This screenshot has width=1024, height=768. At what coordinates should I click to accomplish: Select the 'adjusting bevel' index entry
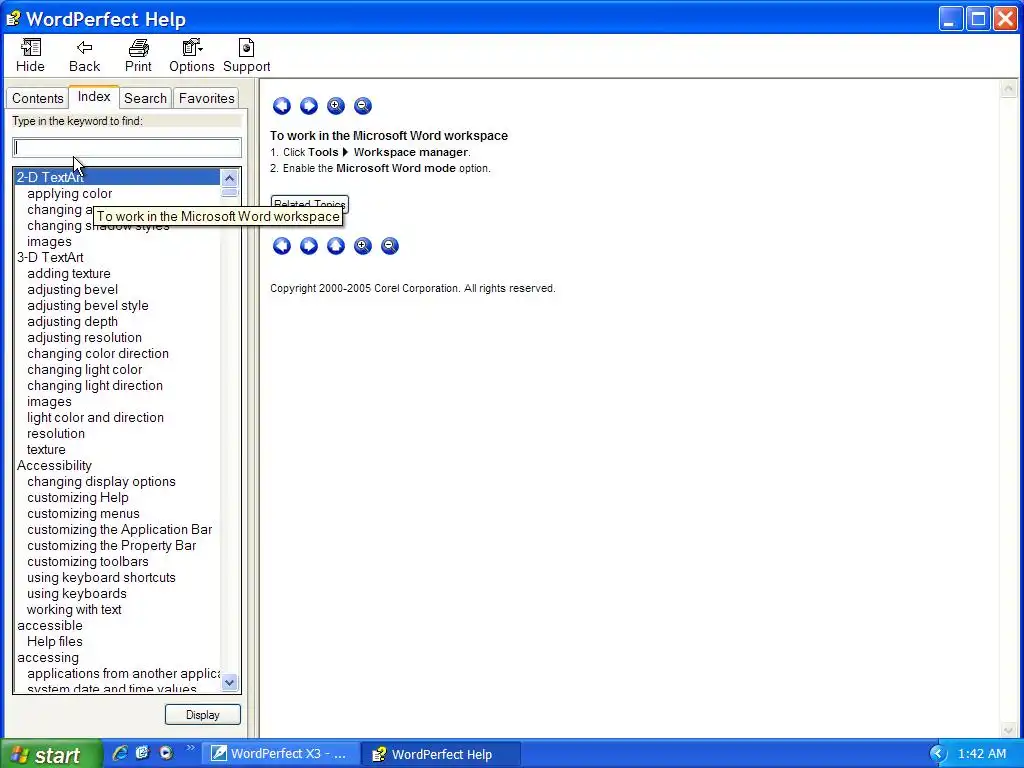pos(72,289)
